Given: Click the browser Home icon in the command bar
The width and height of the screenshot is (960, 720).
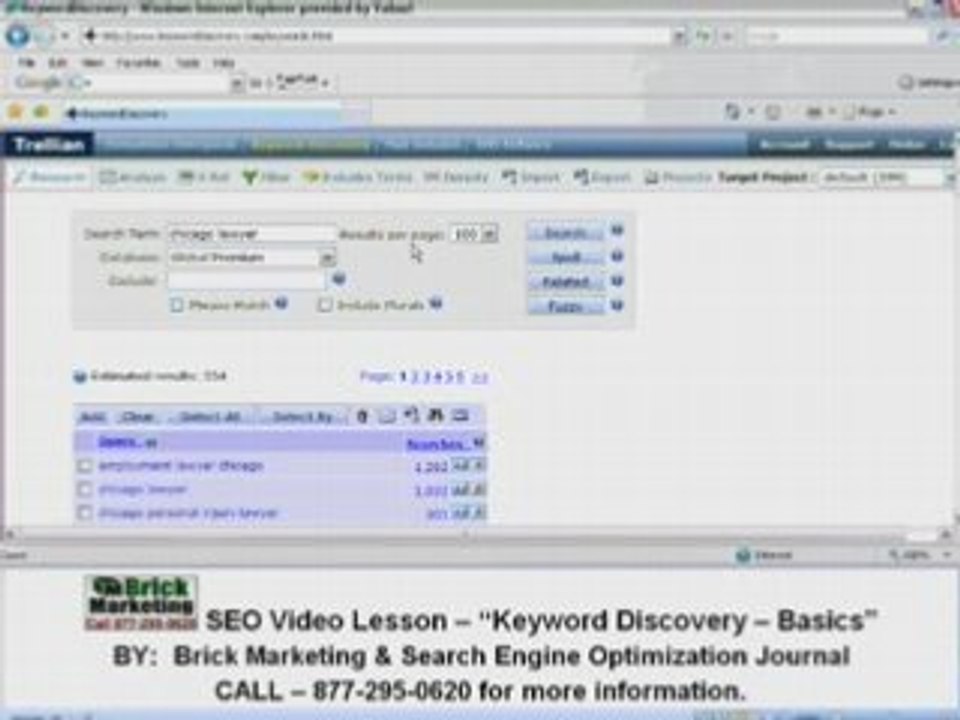Looking at the screenshot, I should [732, 112].
